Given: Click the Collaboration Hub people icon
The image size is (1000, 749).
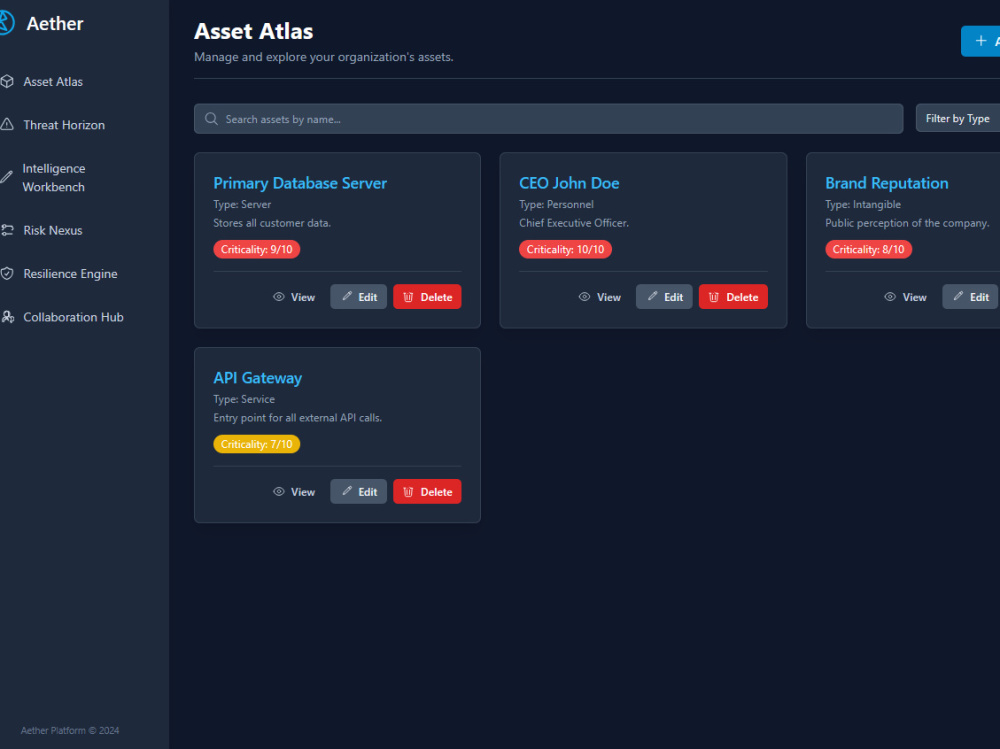Looking at the screenshot, I should [x=7, y=317].
